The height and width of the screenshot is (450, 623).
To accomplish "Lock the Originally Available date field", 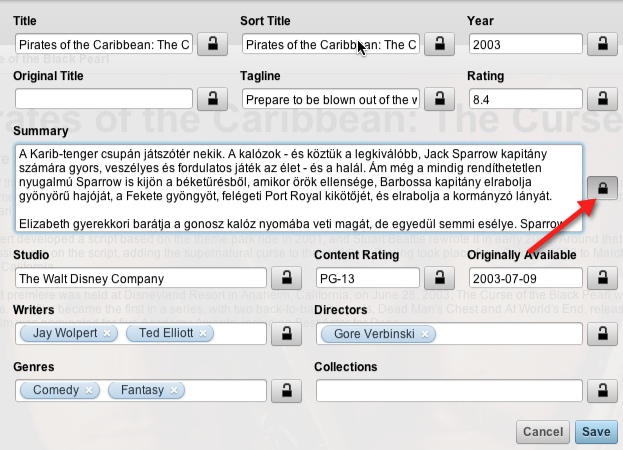I will click(x=602, y=278).
